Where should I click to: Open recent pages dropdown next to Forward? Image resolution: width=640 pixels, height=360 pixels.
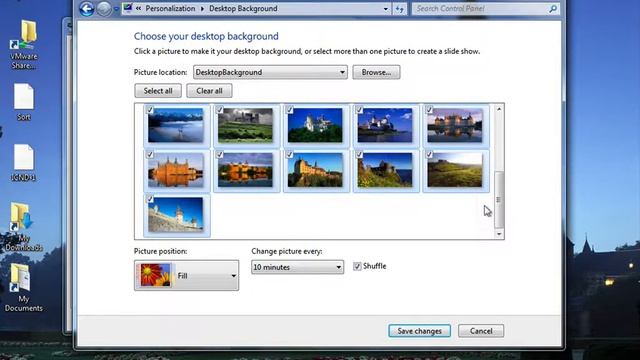click(x=116, y=9)
